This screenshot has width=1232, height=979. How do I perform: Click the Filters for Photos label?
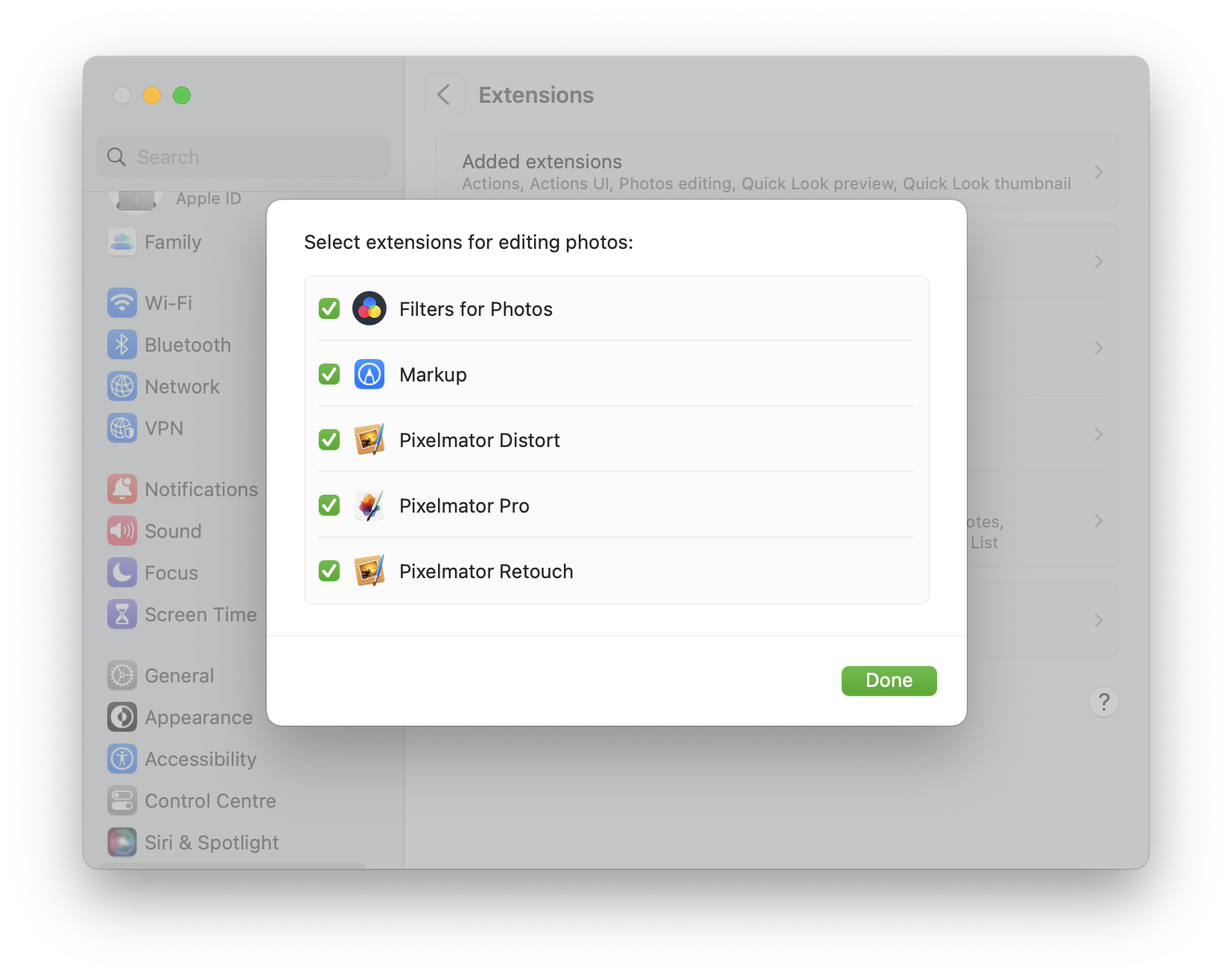click(x=476, y=309)
